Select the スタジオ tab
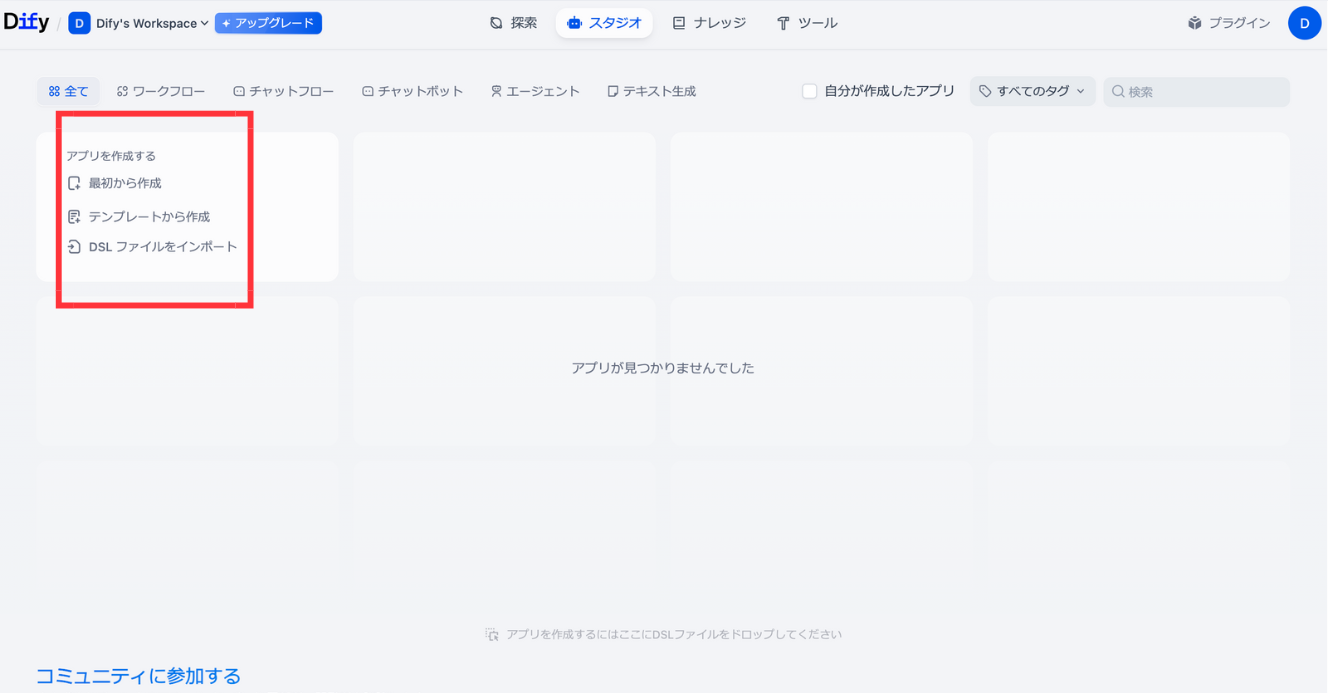Screen dimensions: 1328x693 pos(604,23)
